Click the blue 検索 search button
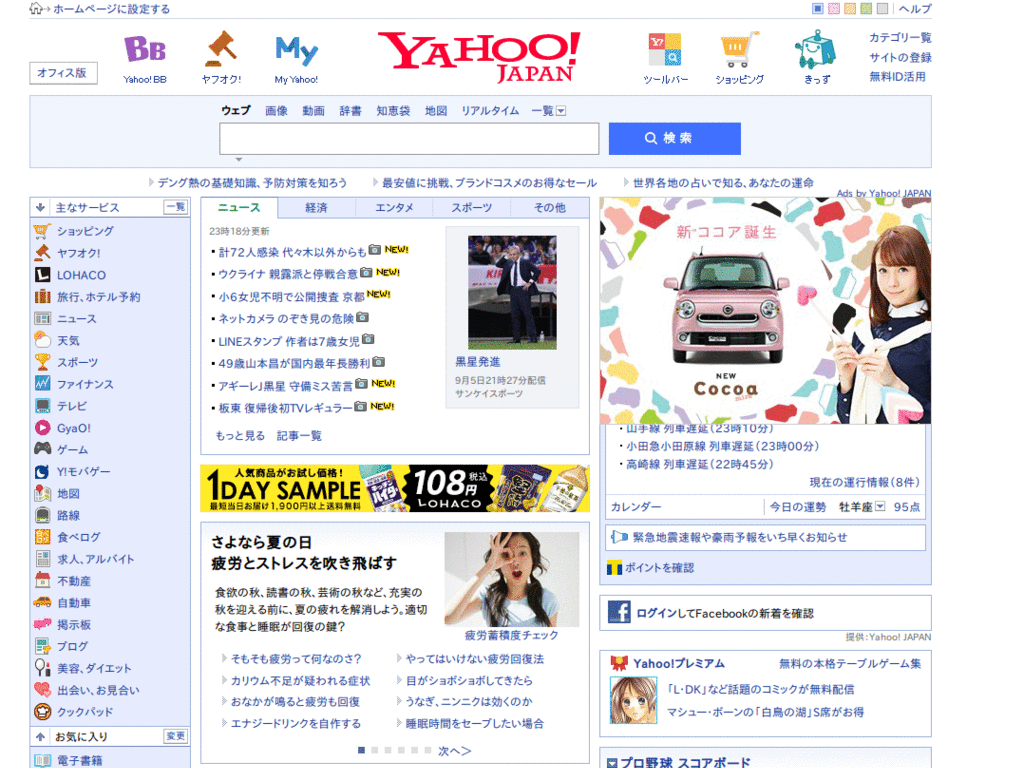This screenshot has height=768, width=1024. point(675,138)
